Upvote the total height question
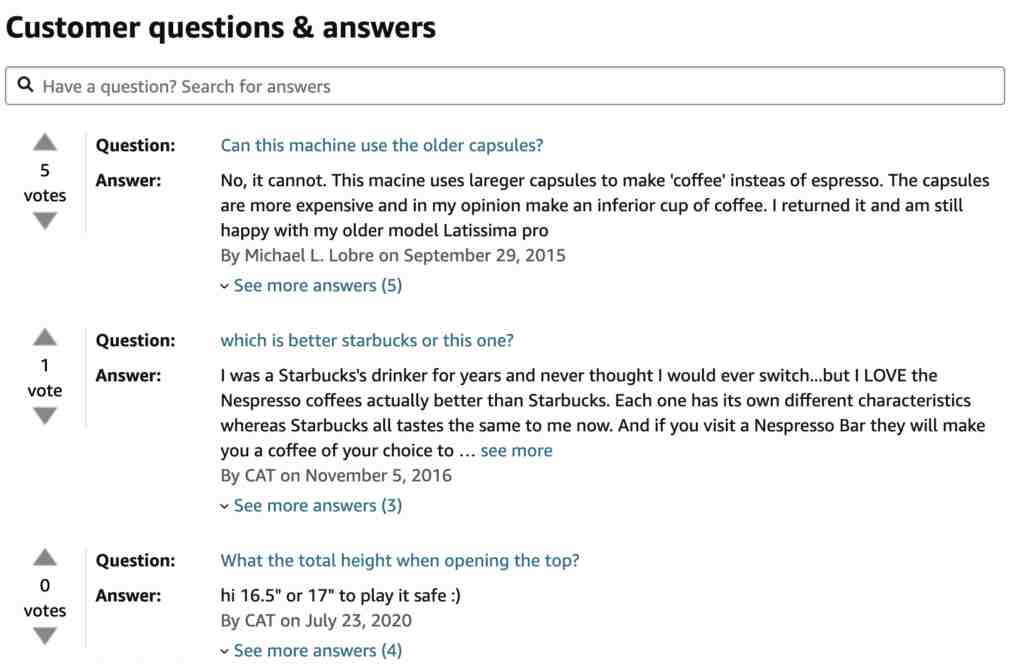Image resolution: width=1024 pixels, height=664 pixels. 45,557
